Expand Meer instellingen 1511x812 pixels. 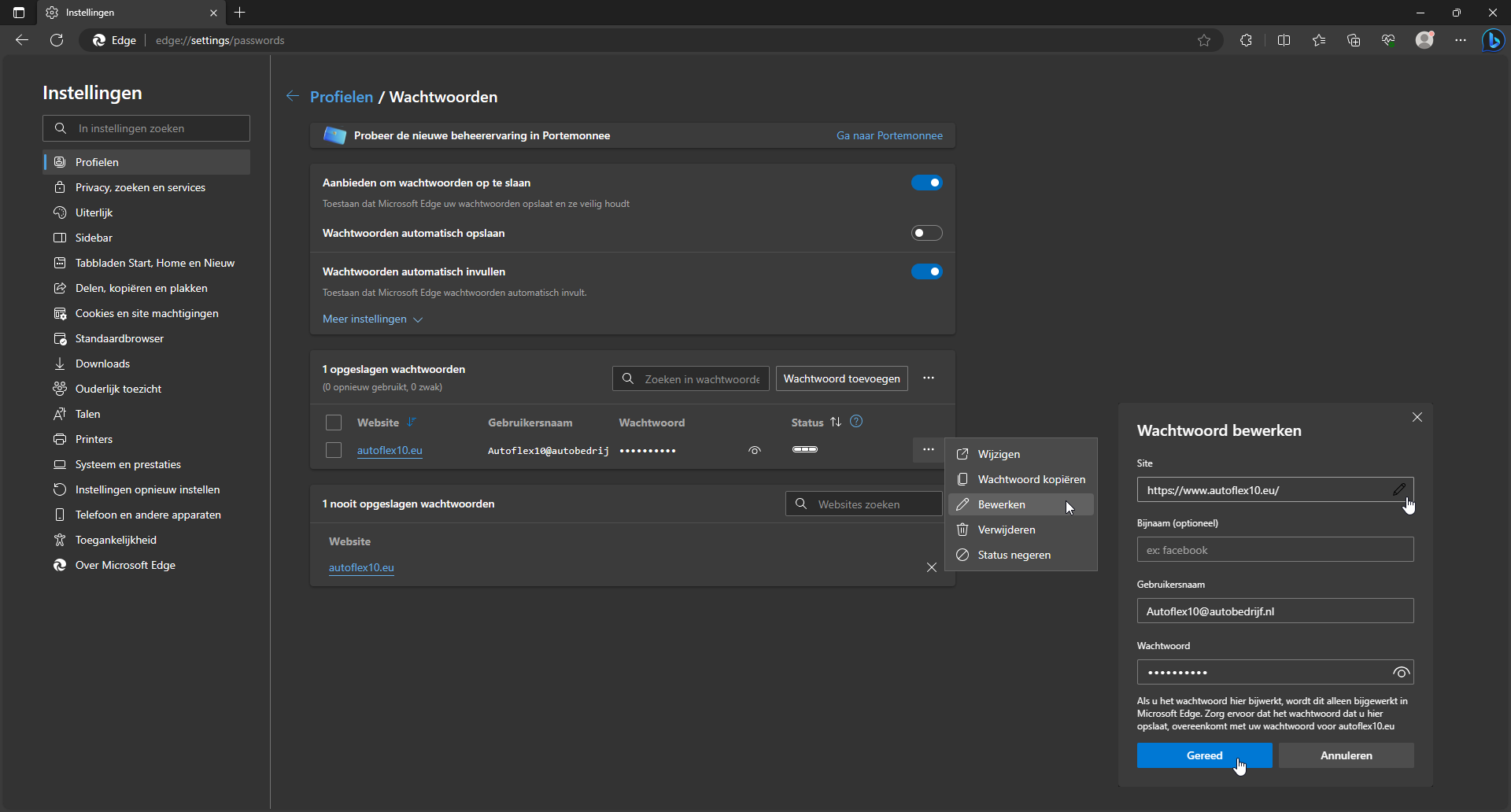pos(372,319)
